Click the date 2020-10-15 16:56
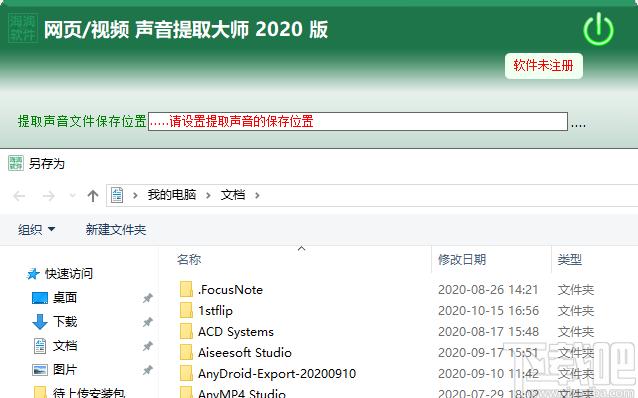The width and height of the screenshot is (638, 398). point(488,311)
